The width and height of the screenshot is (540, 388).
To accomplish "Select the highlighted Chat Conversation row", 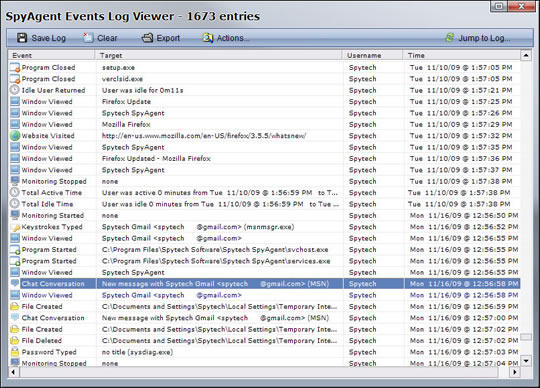I will [x=264, y=284].
